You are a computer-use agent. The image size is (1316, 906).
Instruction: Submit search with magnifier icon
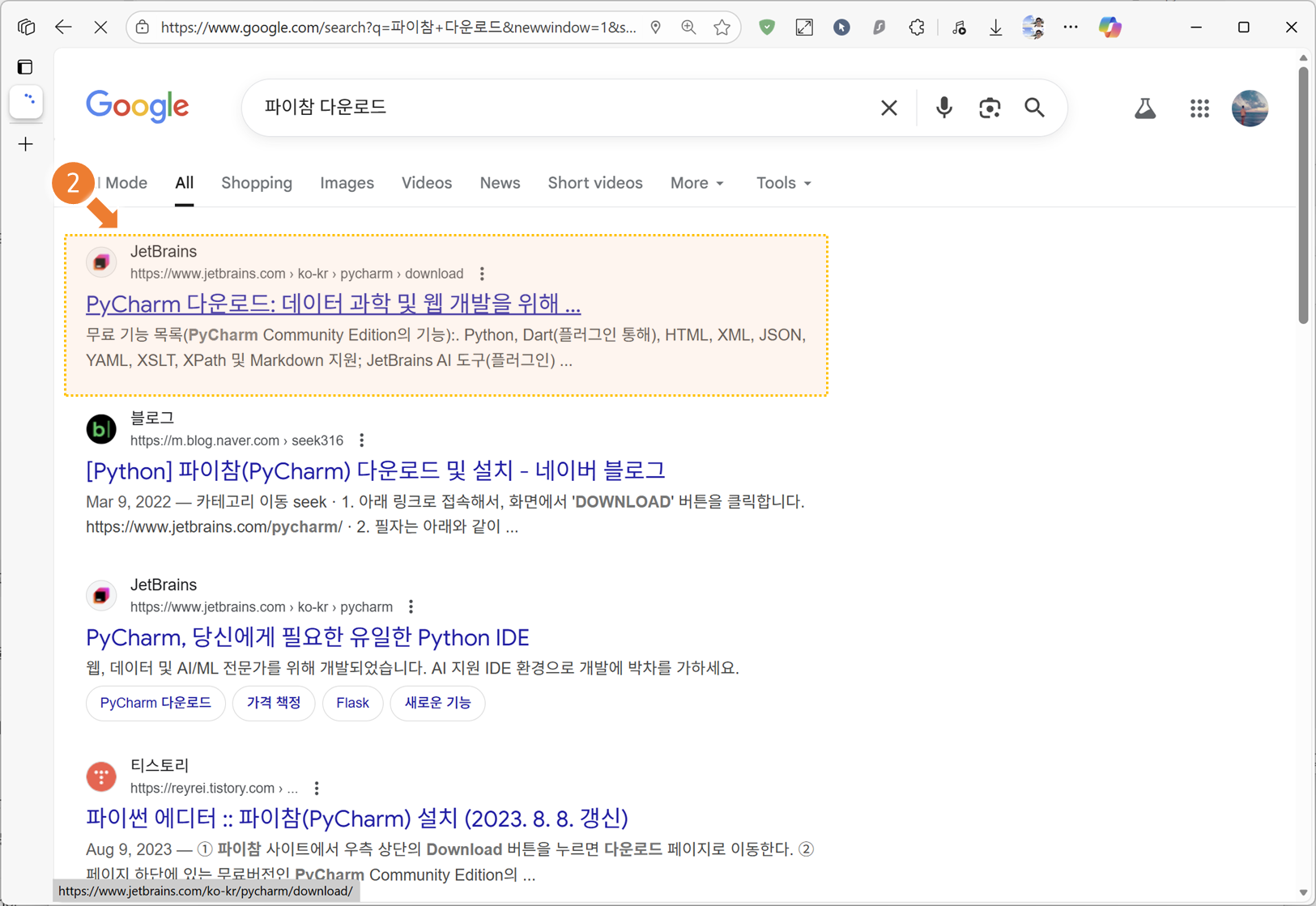click(x=1034, y=107)
